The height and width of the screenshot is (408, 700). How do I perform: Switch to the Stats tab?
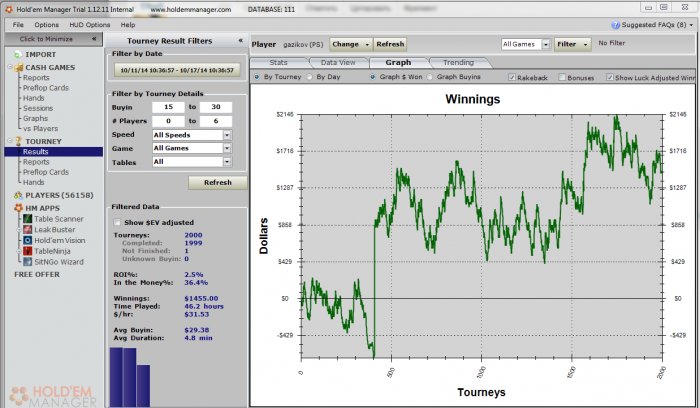279,62
